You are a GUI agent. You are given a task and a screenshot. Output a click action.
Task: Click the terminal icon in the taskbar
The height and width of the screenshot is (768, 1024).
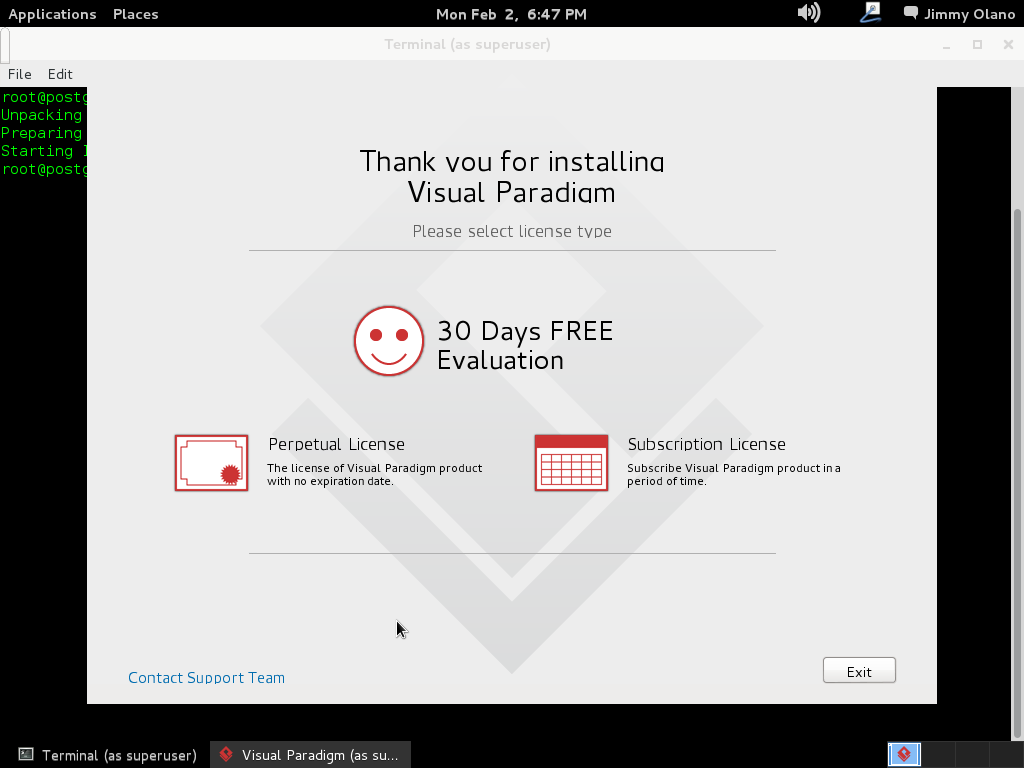click(x=27, y=755)
